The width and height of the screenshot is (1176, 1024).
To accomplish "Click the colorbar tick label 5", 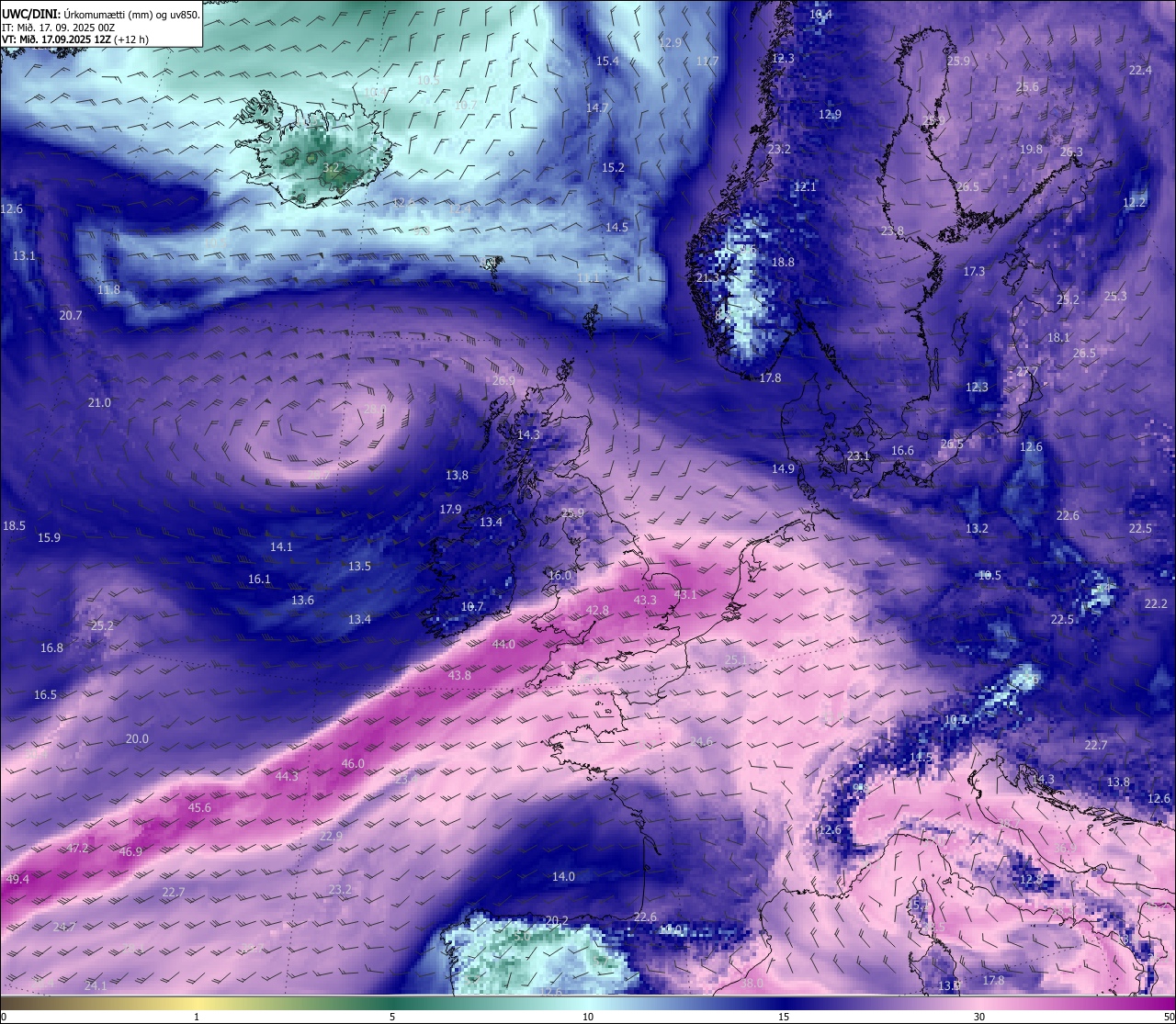I will pyautogui.click(x=392, y=1017).
